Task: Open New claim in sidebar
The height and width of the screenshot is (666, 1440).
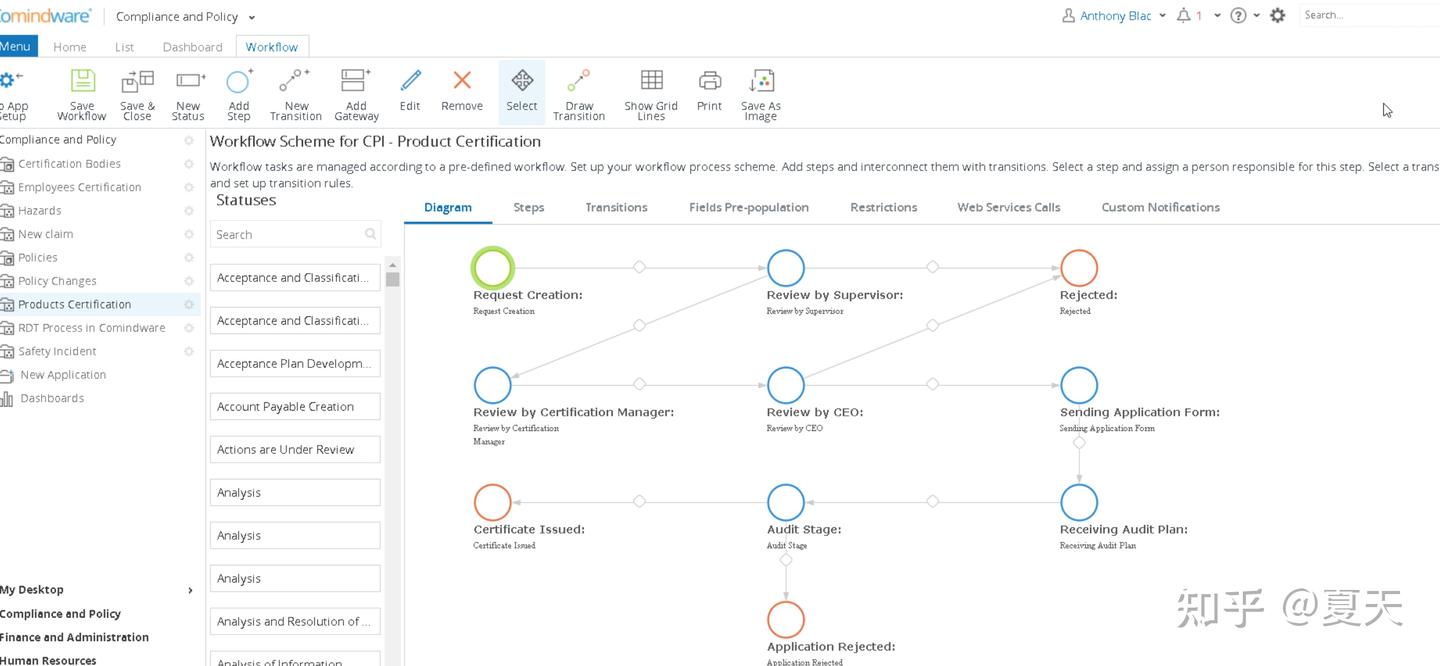Action: coord(46,234)
